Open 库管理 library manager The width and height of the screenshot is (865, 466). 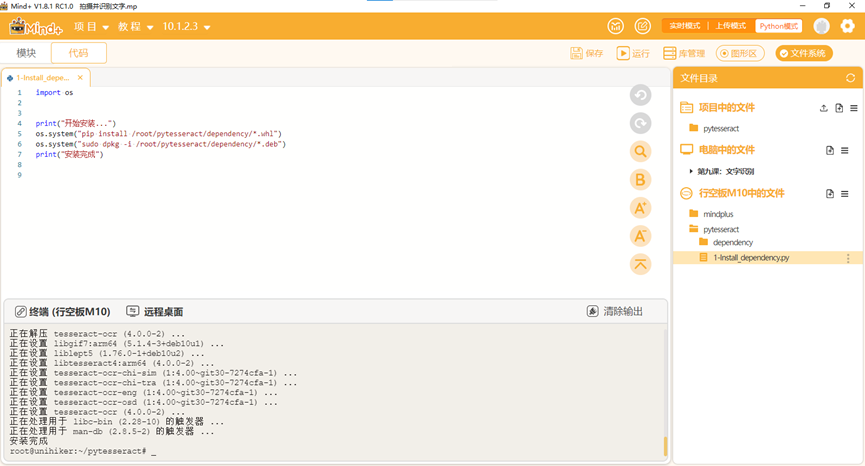click(x=684, y=53)
